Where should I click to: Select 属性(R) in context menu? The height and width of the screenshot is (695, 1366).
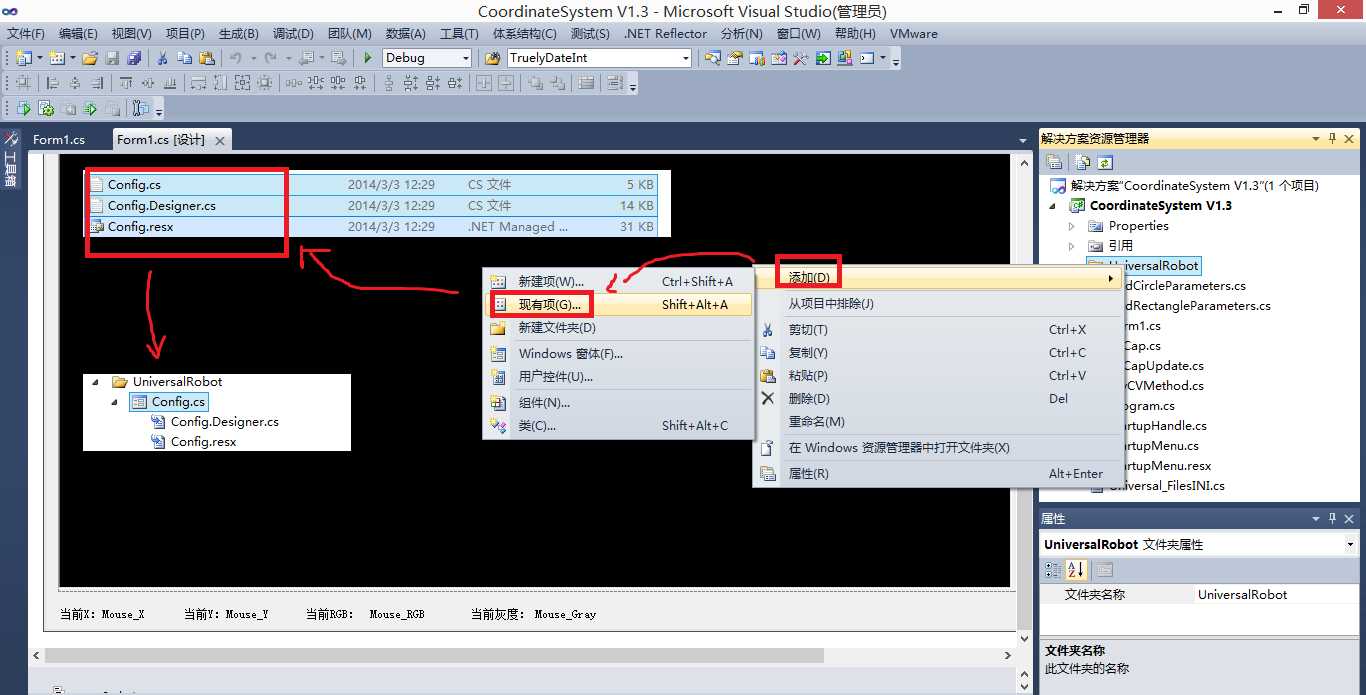coord(936,474)
